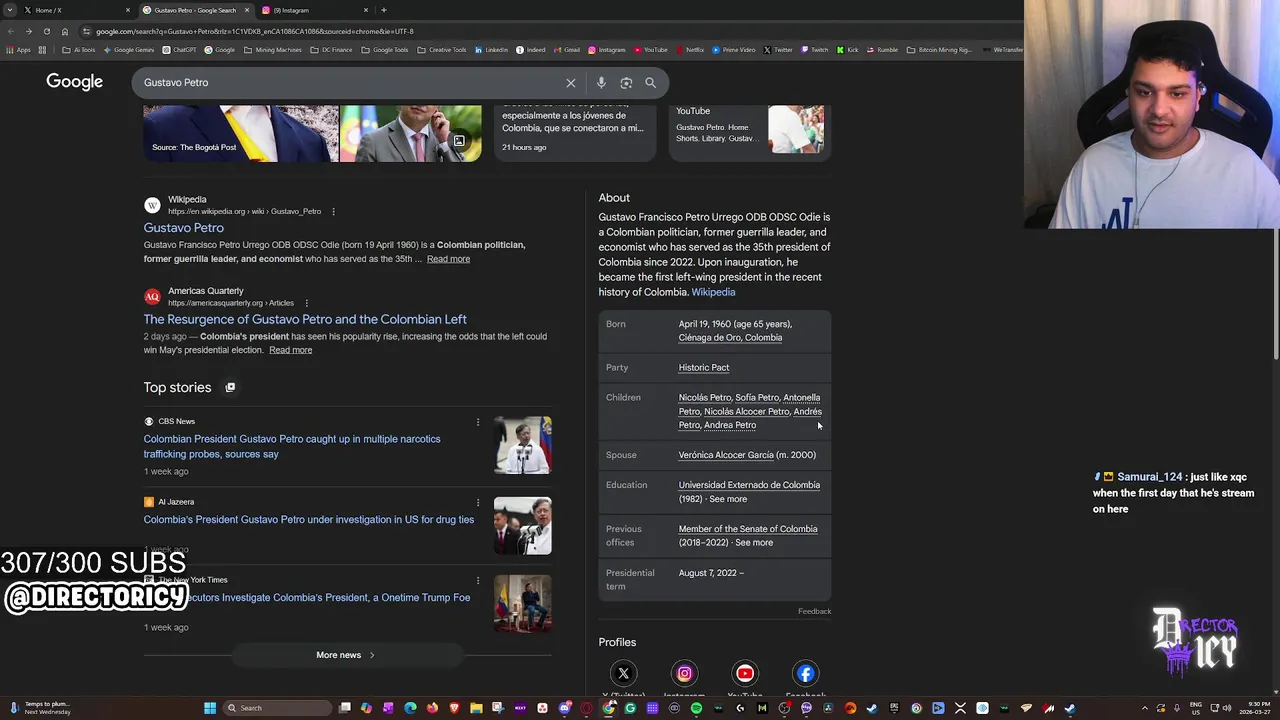Open Google Gemini bookmark
Image resolution: width=1280 pixels, height=720 pixels.
pos(129,50)
